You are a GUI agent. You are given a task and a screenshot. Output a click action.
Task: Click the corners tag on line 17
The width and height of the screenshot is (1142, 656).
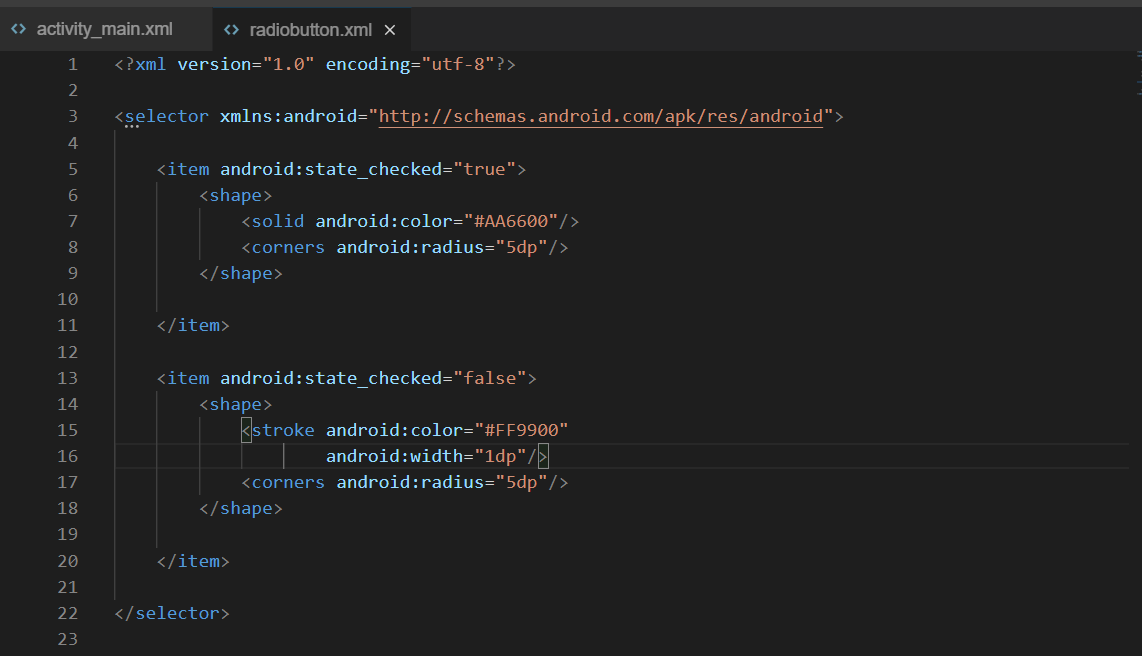point(288,482)
